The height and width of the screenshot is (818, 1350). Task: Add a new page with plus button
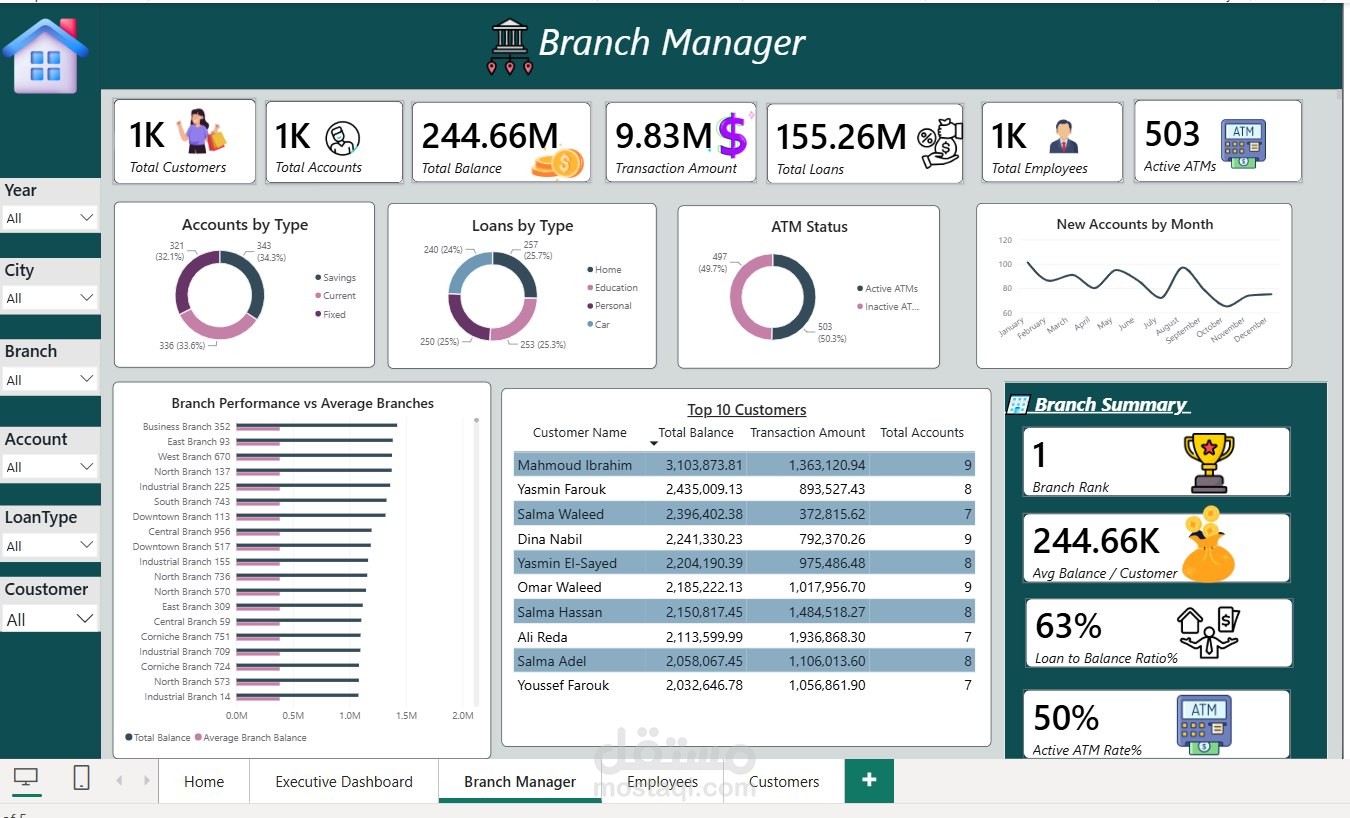869,781
